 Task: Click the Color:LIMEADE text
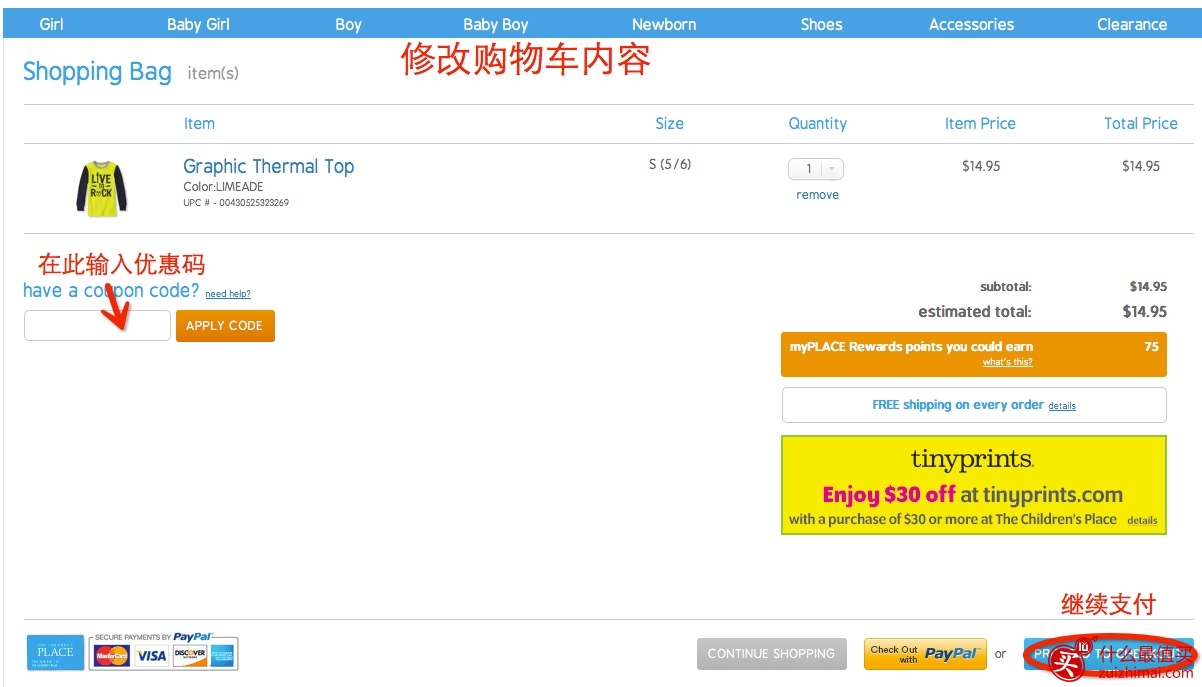(223, 187)
